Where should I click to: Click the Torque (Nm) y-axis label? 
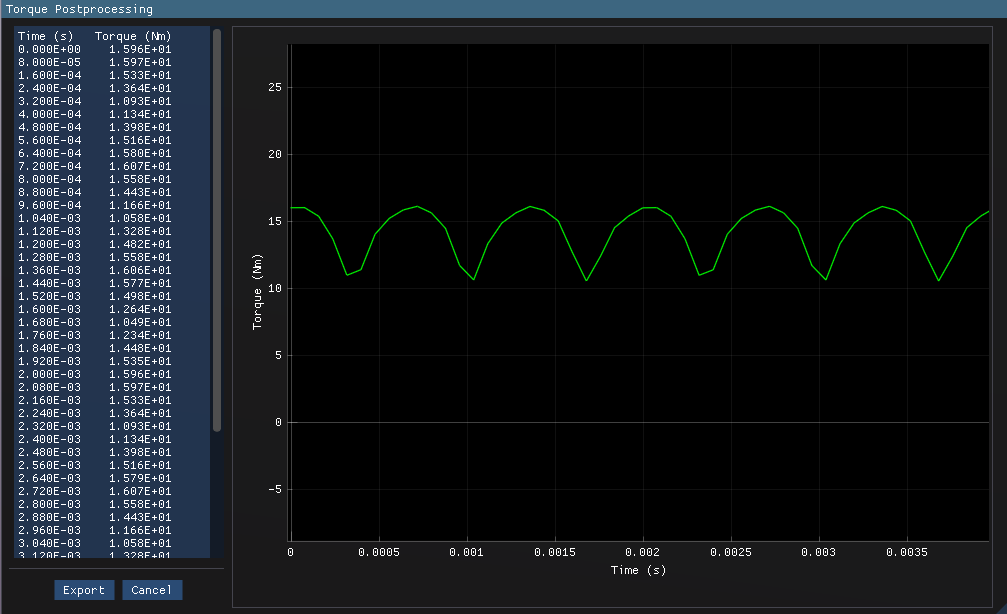(x=258, y=289)
